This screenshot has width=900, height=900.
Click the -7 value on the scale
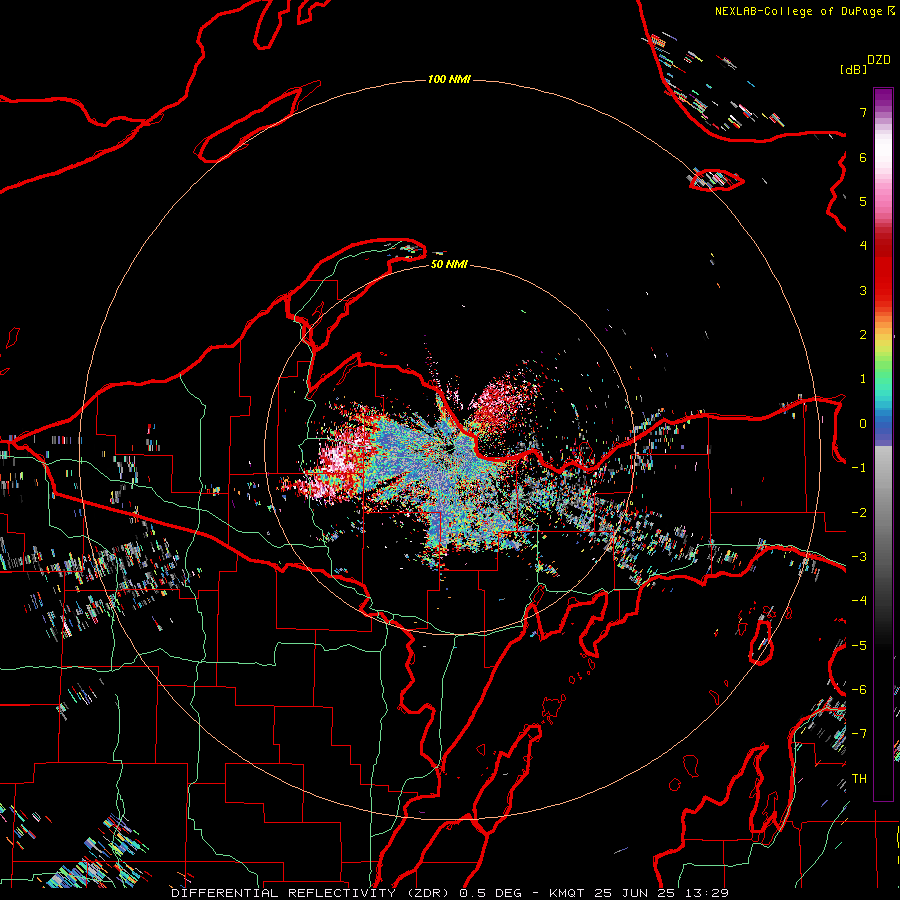pos(859,734)
